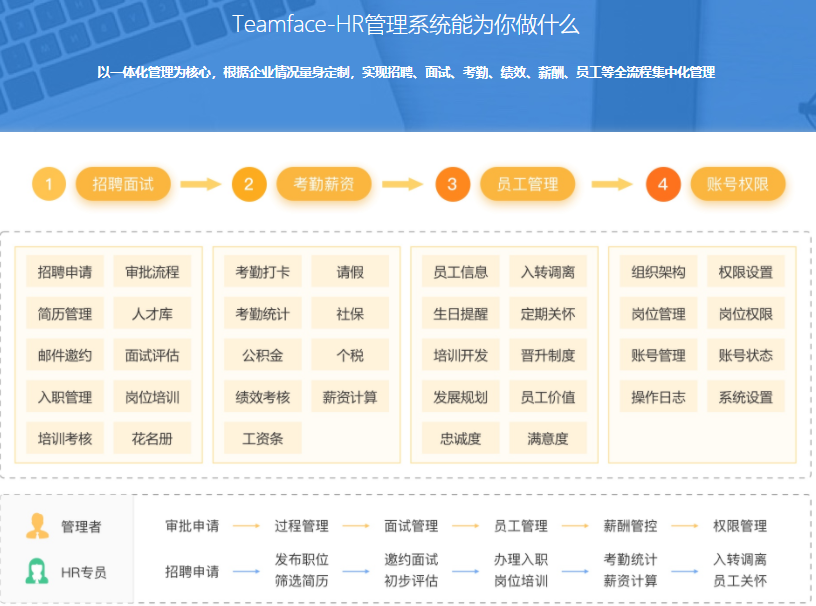Viewport: 816px width, 606px height.
Task: Open the 账号权限 stage button
Action: pos(737,184)
